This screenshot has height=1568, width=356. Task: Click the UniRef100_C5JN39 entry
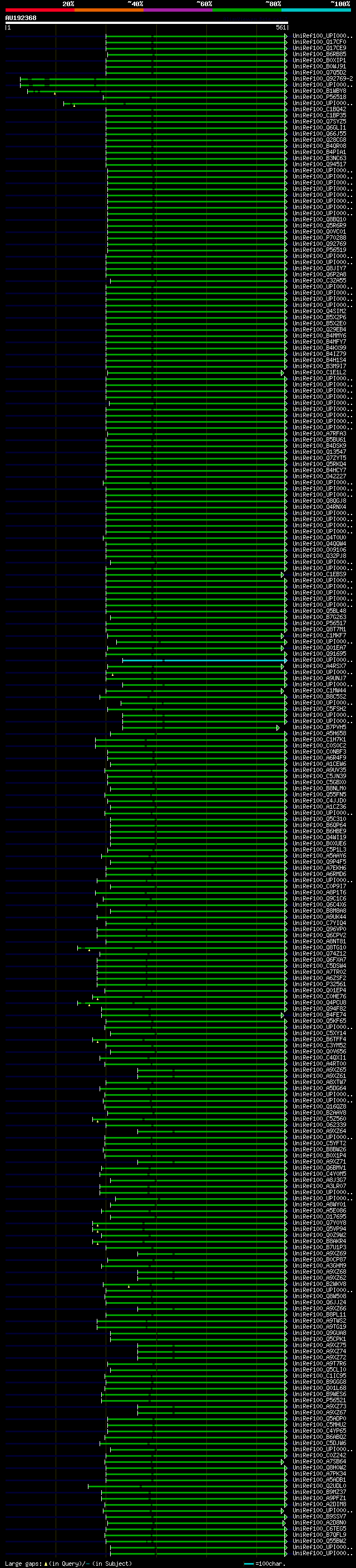click(x=319, y=776)
